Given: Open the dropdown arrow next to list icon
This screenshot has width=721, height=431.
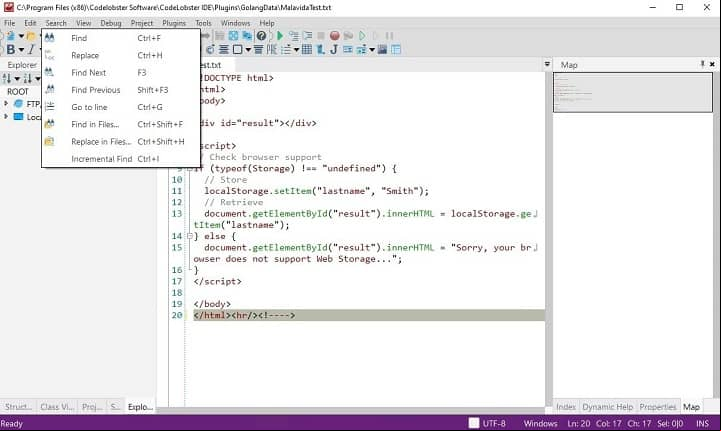Looking at the screenshot, I should click(x=297, y=50).
